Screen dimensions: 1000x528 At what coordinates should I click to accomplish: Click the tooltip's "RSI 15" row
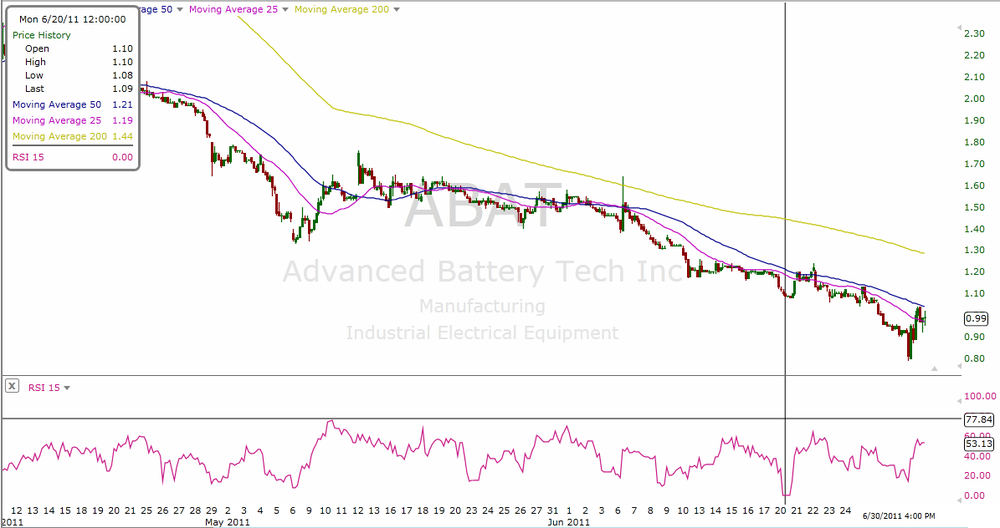73,157
